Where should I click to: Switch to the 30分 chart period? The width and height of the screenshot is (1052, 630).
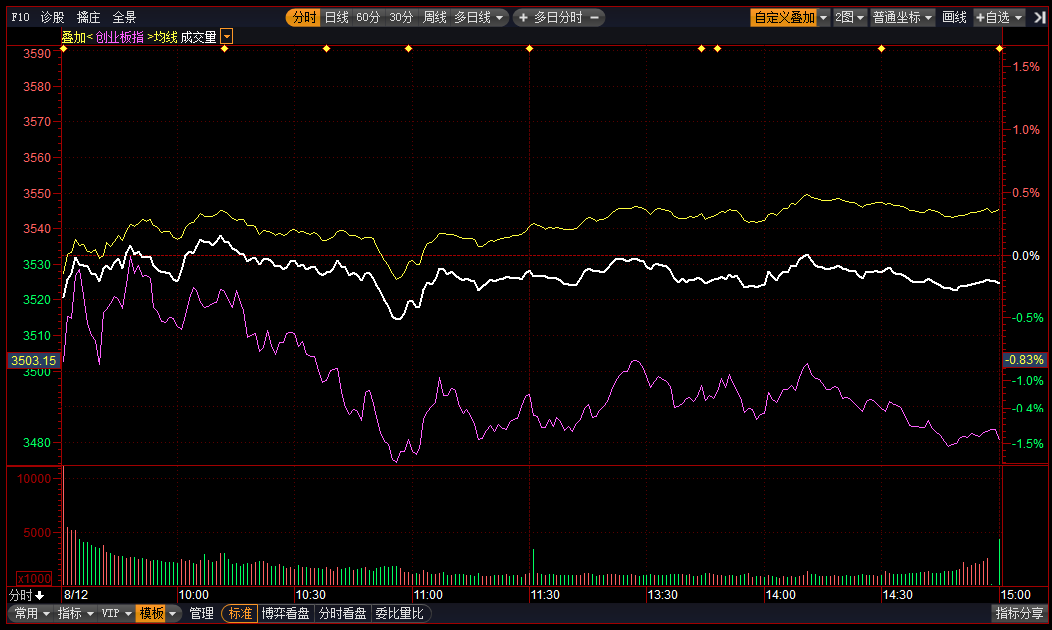401,17
